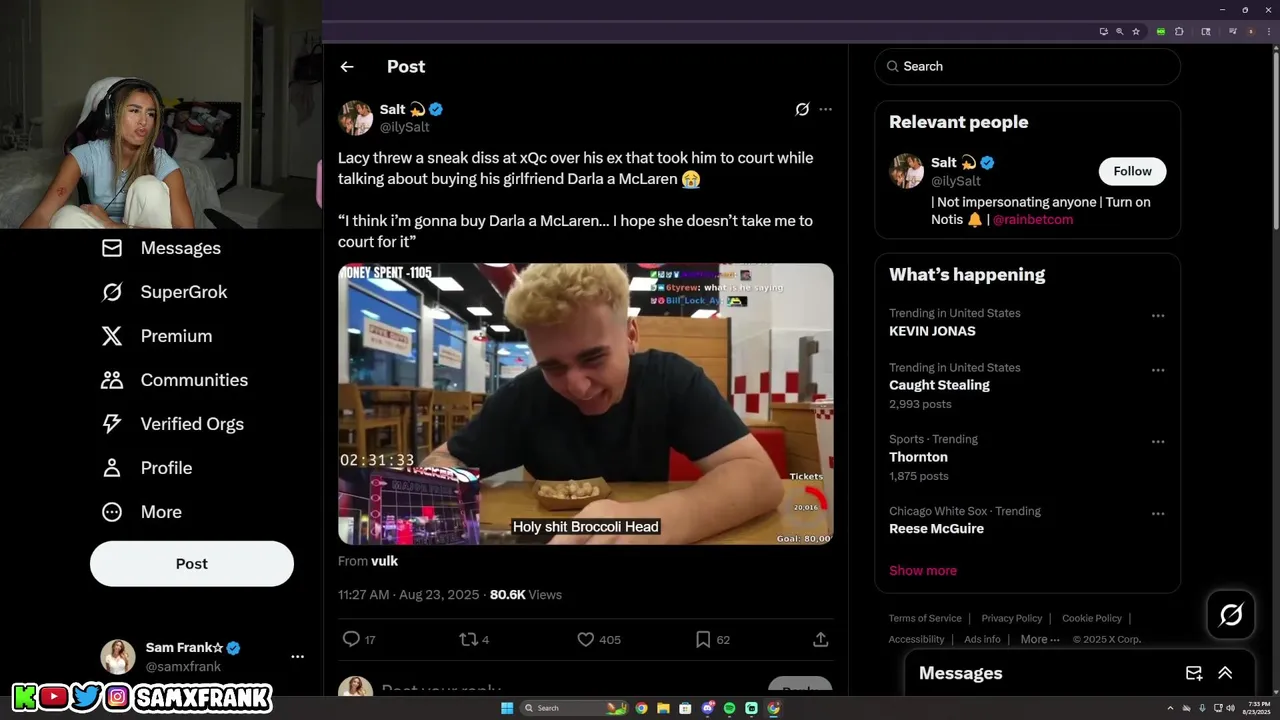This screenshot has height=720, width=1280.
Task: Click the floating Grok button
Action: point(1231,615)
